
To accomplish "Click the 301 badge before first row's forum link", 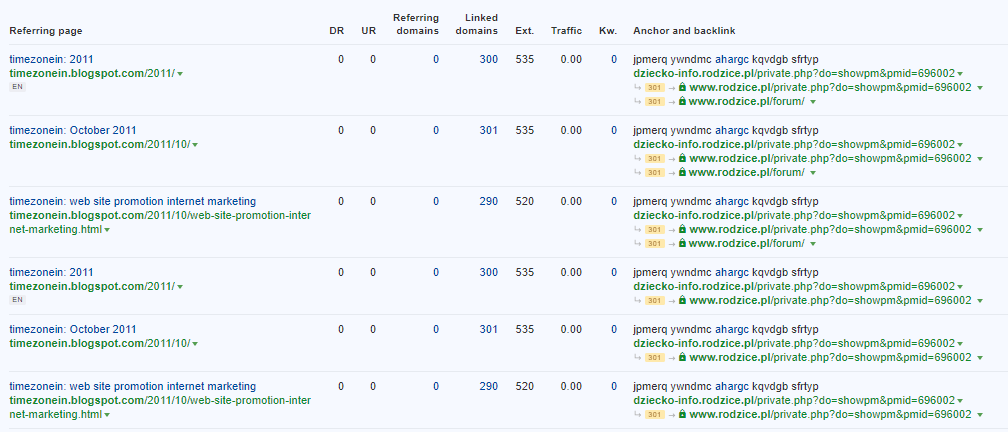I will [x=655, y=101].
